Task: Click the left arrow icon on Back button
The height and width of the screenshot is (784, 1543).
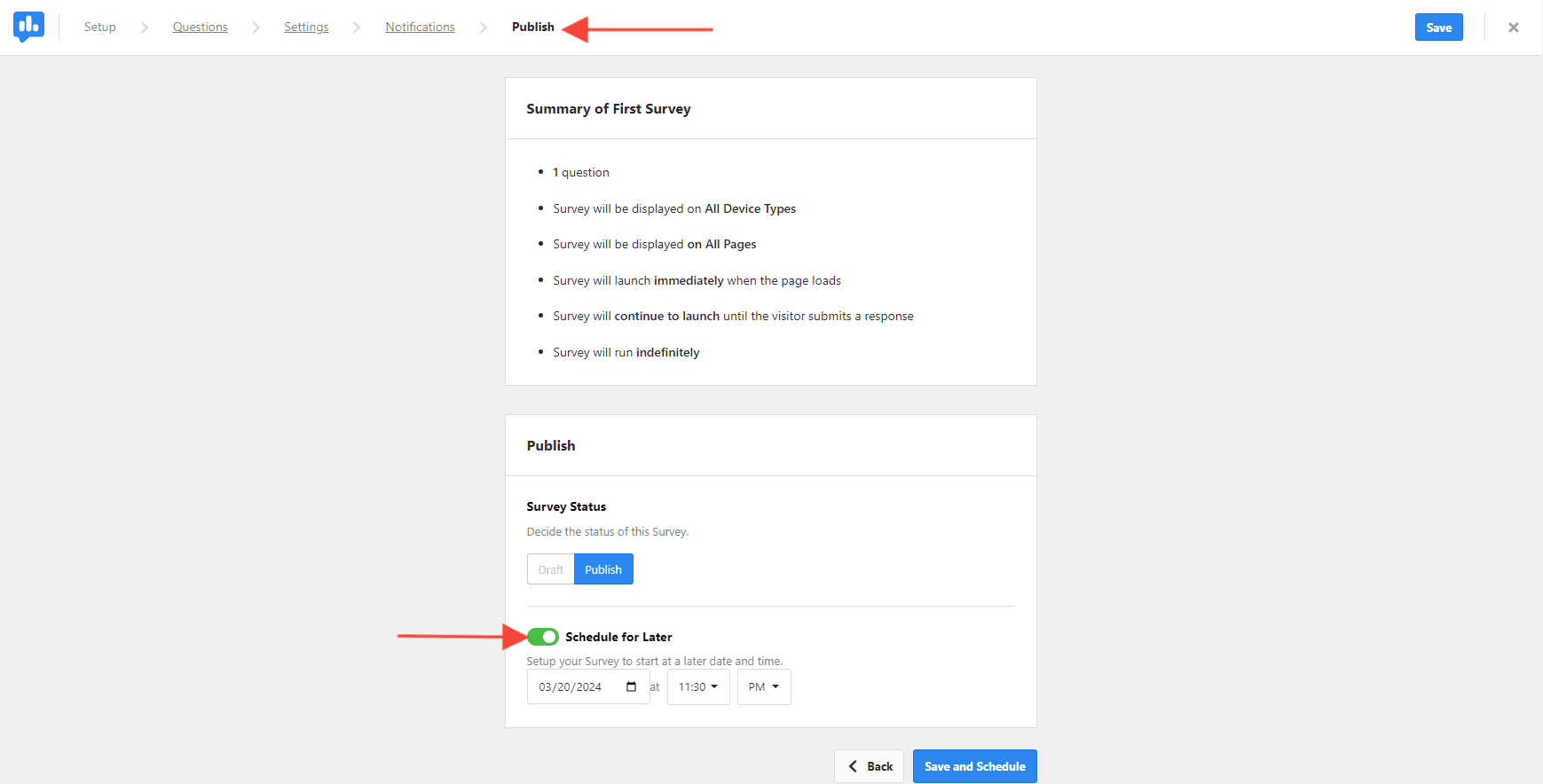Action: click(853, 766)
